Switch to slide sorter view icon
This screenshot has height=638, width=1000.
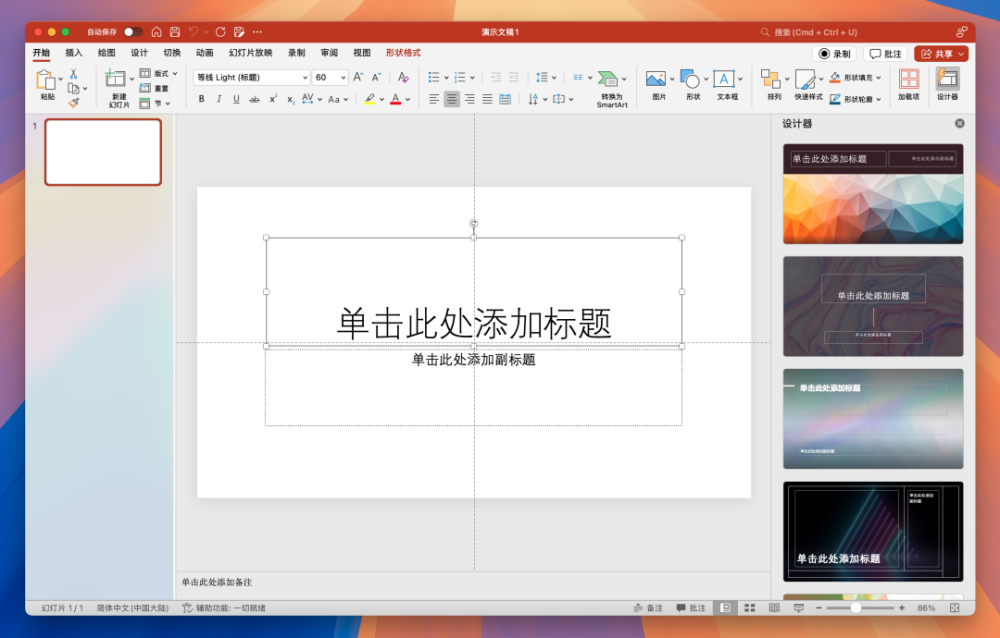pos(750,608)
